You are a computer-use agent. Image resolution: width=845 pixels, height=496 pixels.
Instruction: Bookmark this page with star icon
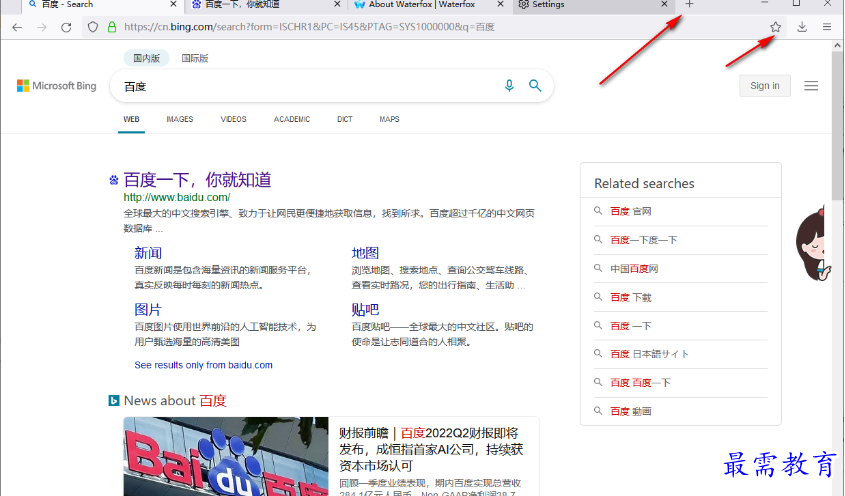point(775,27)
